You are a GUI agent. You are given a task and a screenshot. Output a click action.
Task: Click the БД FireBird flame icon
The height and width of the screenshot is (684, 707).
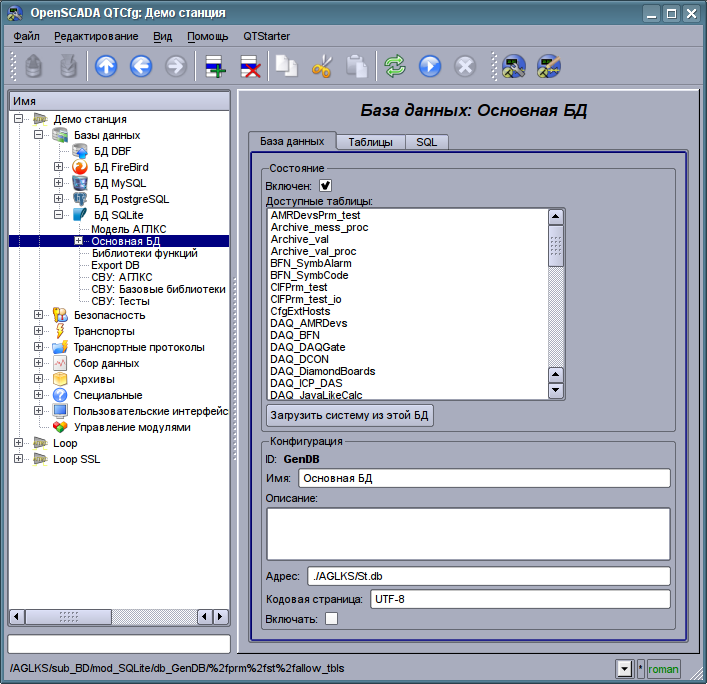pos(80,167)
